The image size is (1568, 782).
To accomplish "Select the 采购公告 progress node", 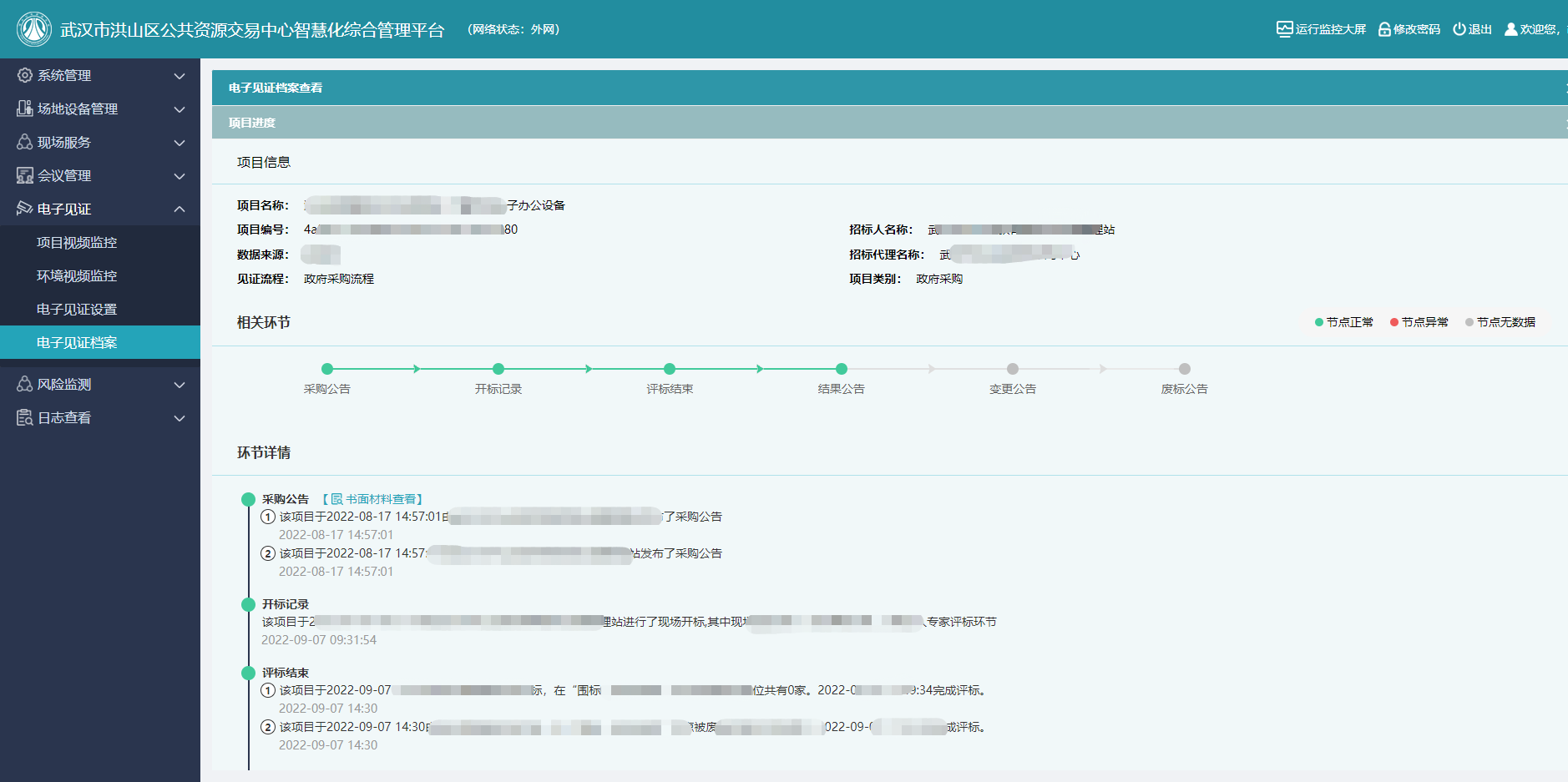I will click(x=327, y=369).
